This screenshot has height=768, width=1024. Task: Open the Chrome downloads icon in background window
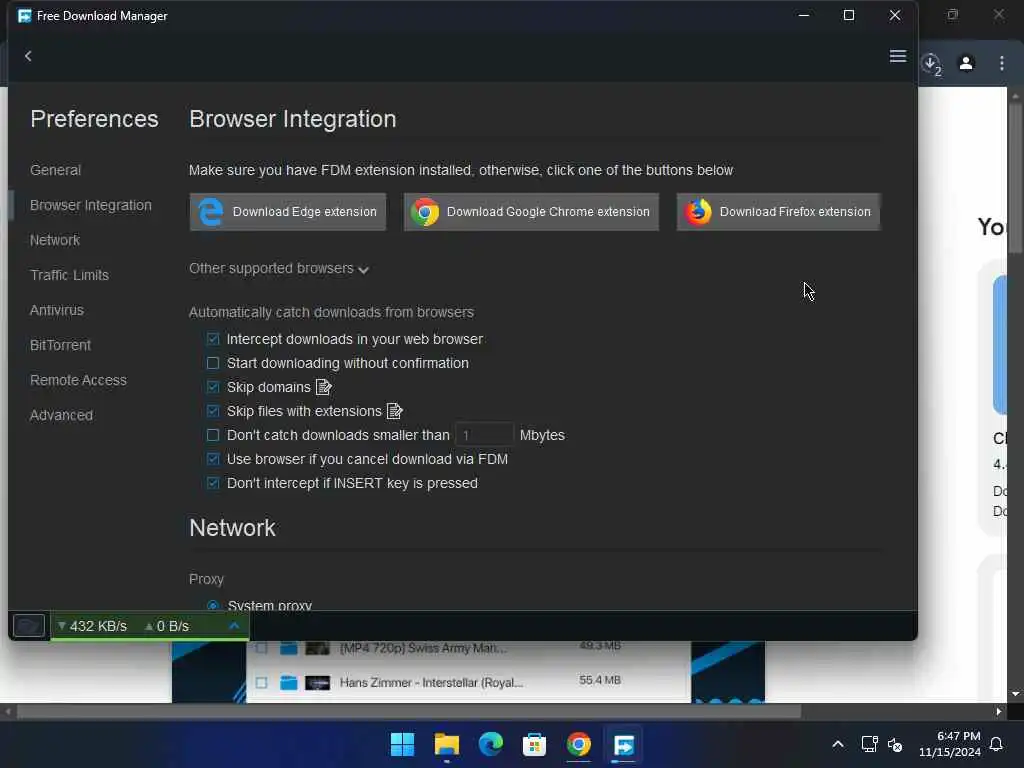tap(931, 64)
